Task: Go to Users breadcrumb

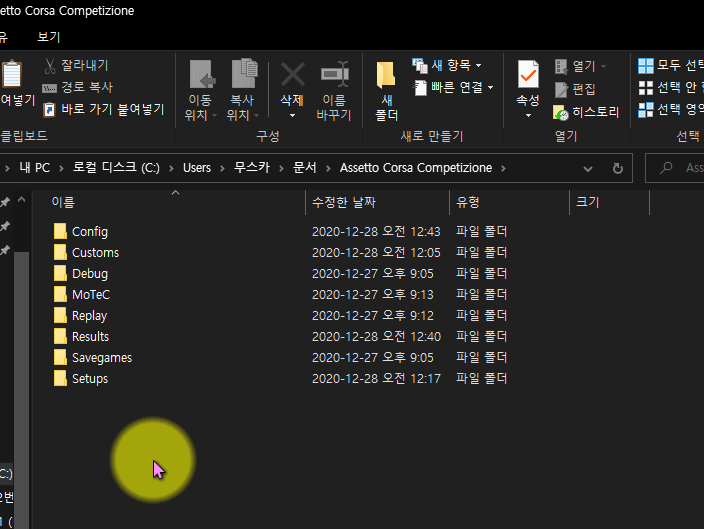Action: [197, 168]
